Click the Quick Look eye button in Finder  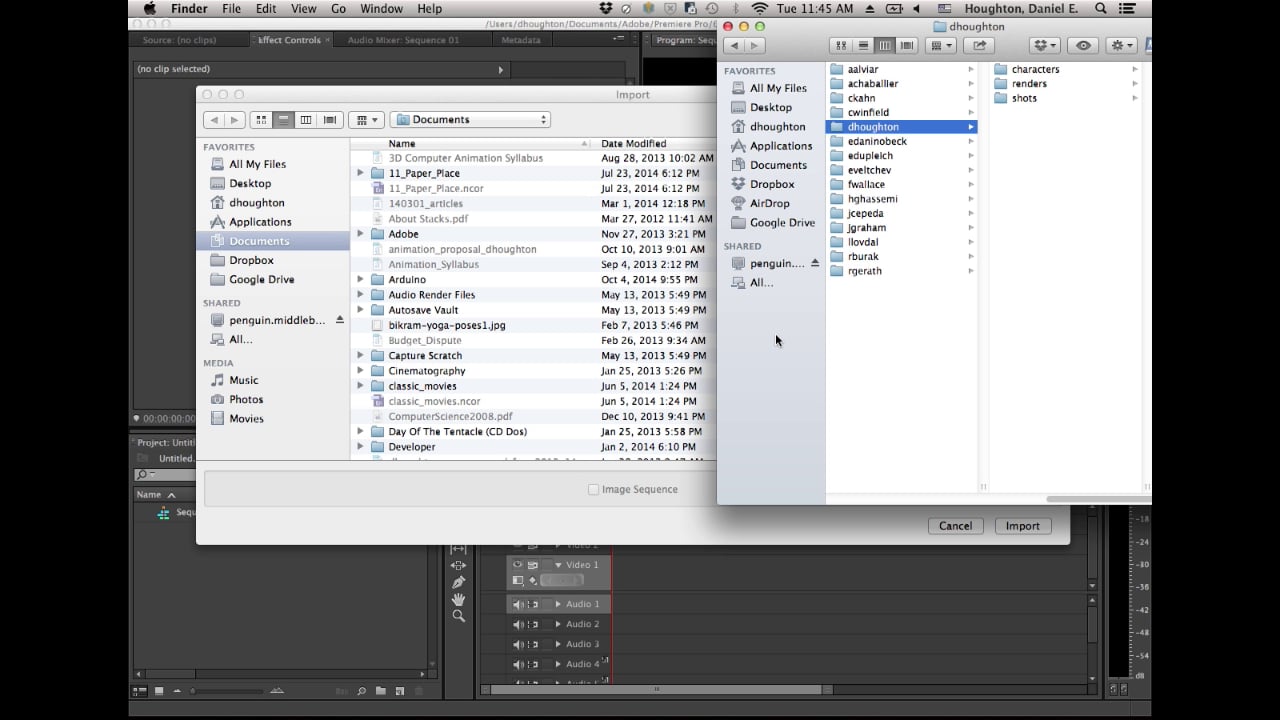click(x=1083, y=46)
